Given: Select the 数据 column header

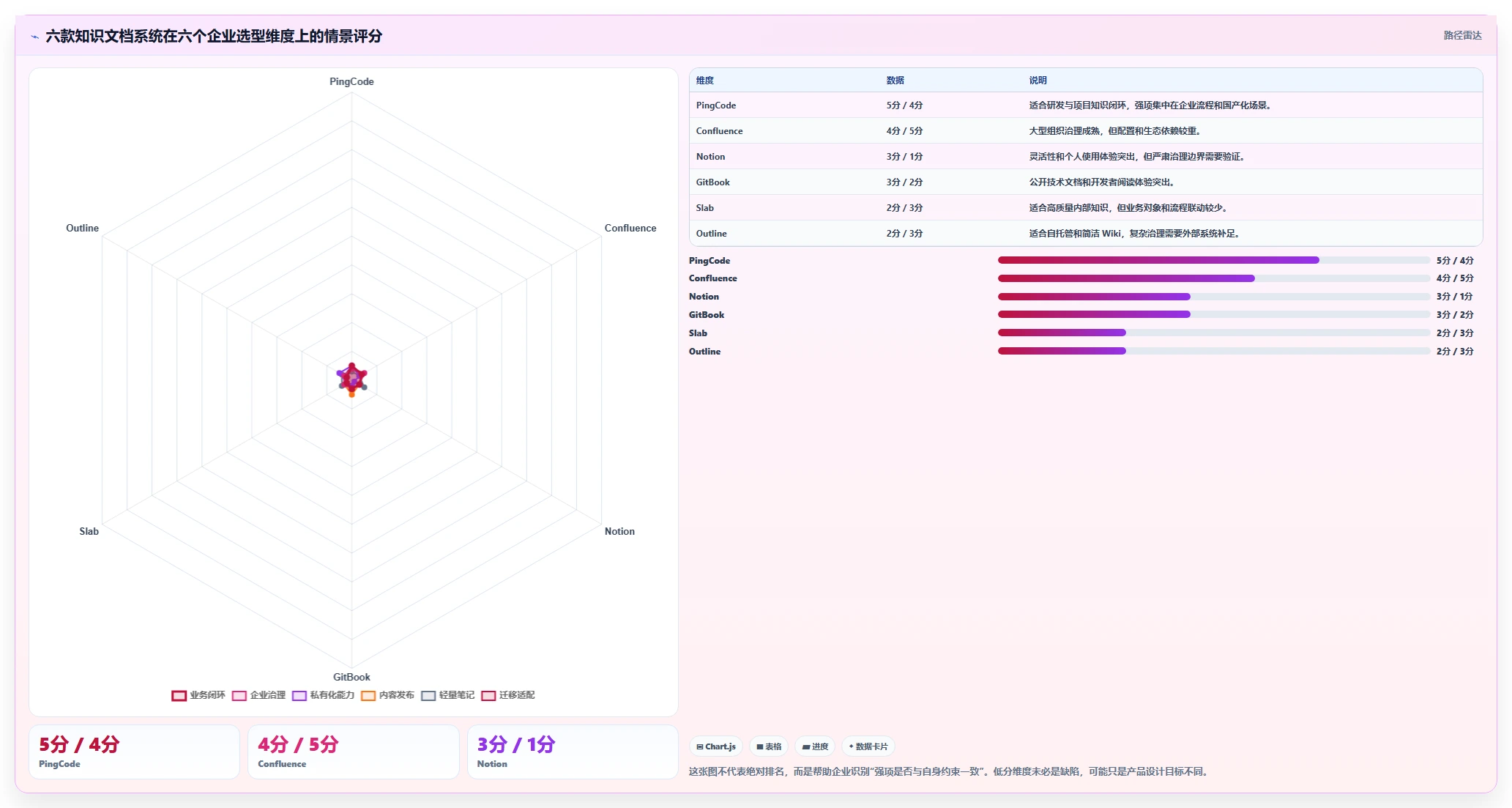Looking at the screenshot, I should 895,81.
